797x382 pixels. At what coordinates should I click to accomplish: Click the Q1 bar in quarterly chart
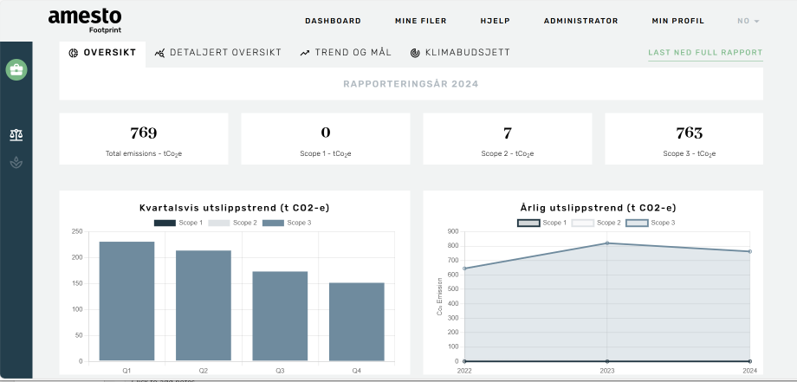[127, 301]
